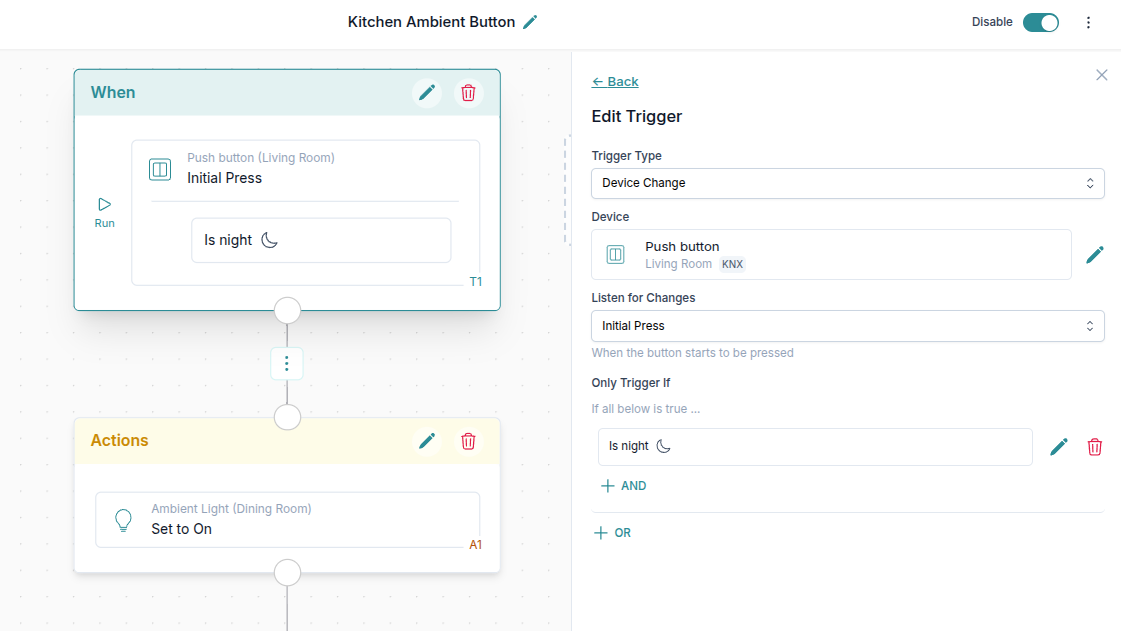Image resolution: width=1121 pixels, height=631 pixels.
Task: Change the Push button device with pencil icon
Action: [x=1095, y=255]
